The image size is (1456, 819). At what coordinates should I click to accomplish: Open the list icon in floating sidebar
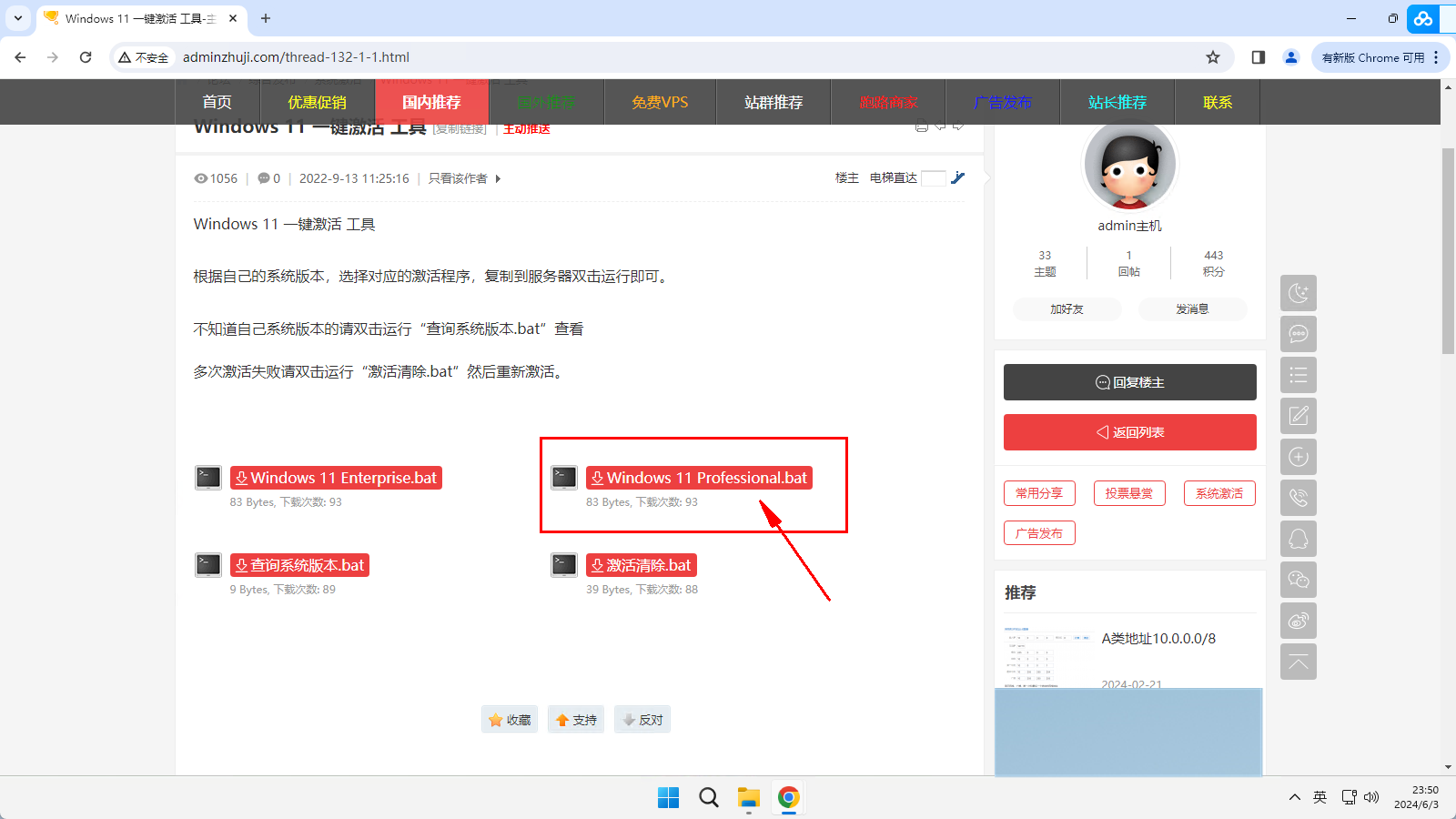pos(1299,375)
